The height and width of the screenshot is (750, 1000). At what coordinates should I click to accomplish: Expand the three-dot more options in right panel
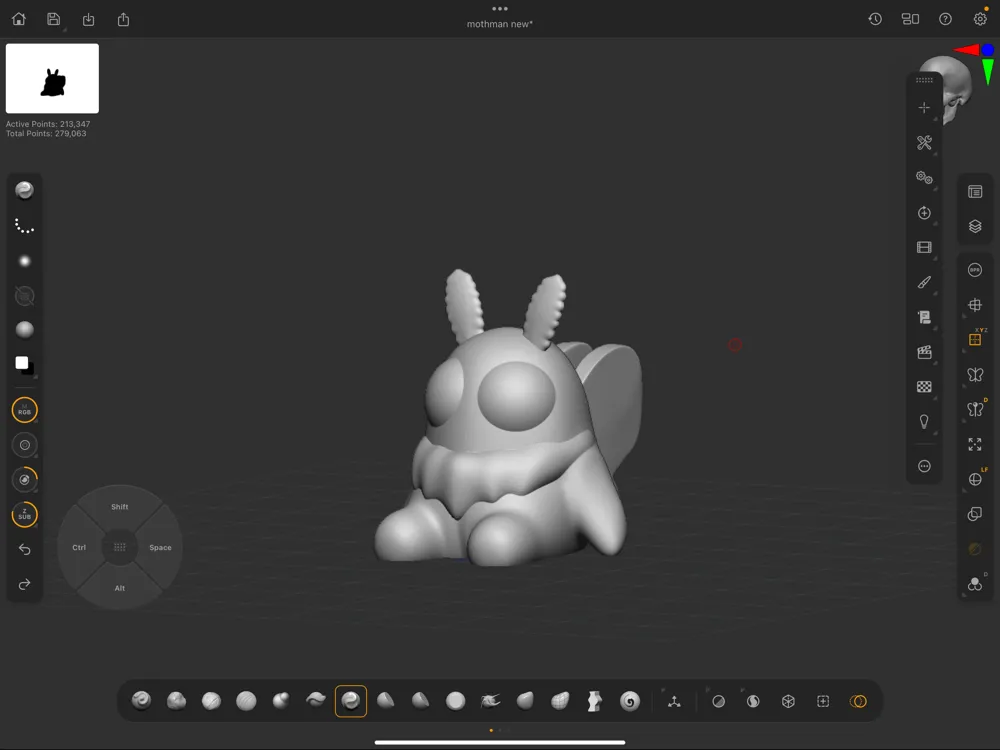pyautogui.click(x=924, y=466)
